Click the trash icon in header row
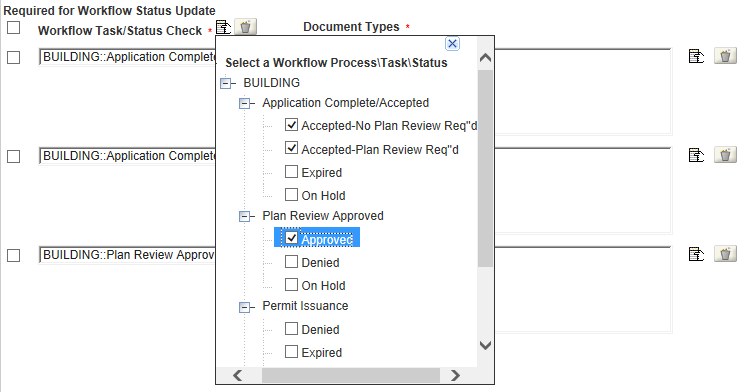This screenshot has width=746, height=392. [245, 27]
